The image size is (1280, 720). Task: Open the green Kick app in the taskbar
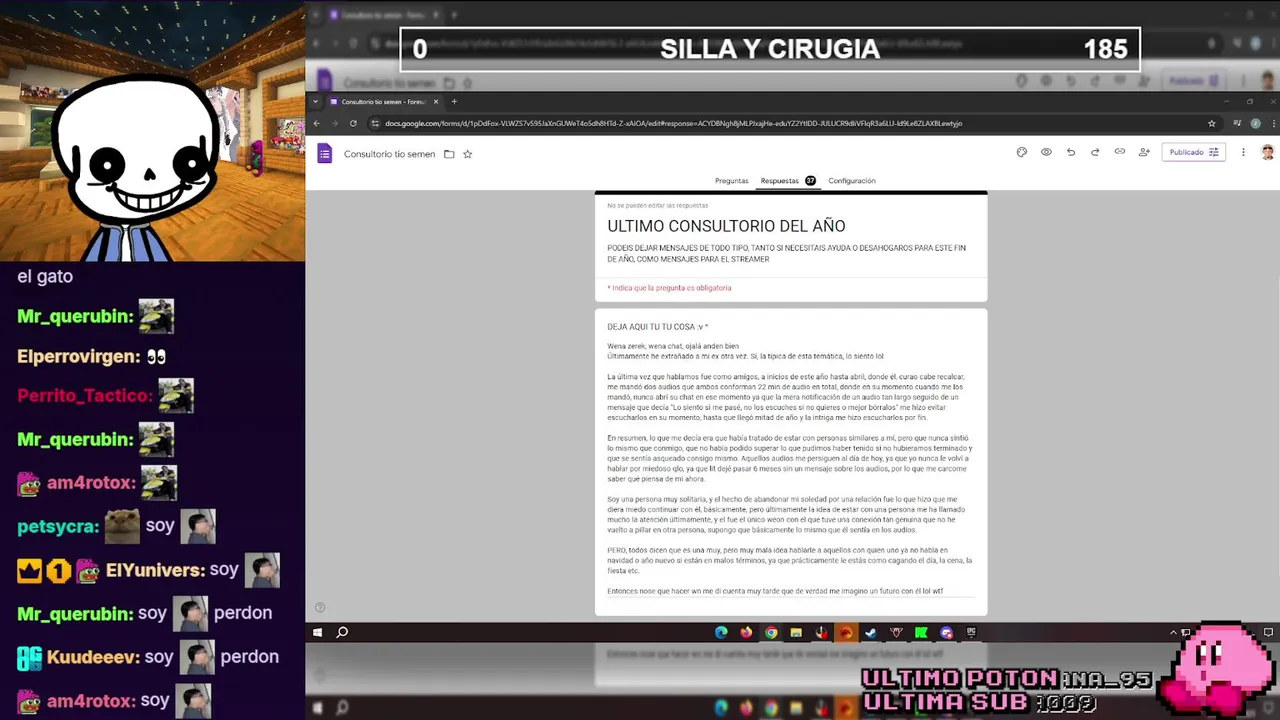coord(921,632)
